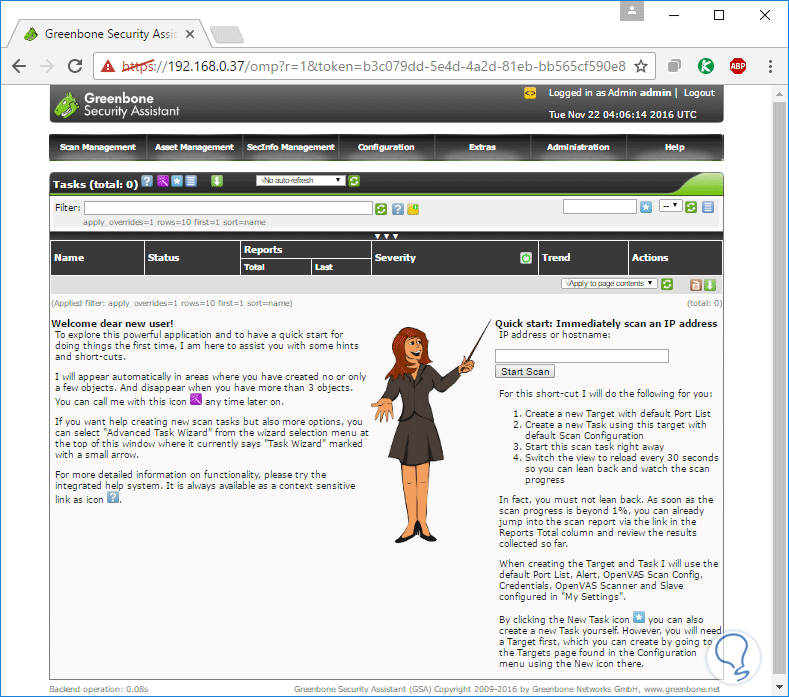Click Chrome profile avatar button

click(632, 11)
